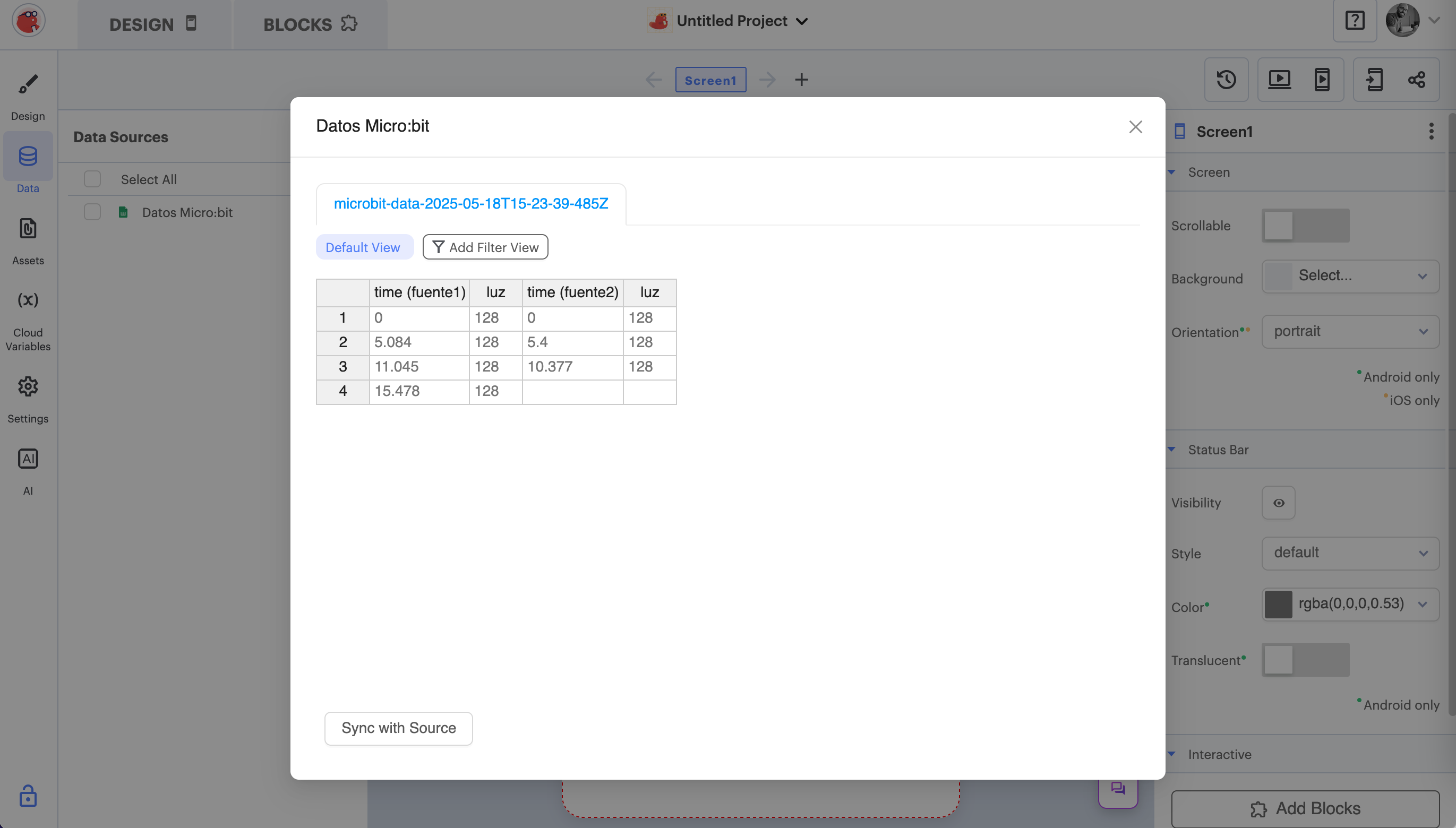Open the Assets sidebar icon
The width and height of the screenshot is (1456, 828).
pyautogui.click(x=28, y=229)
